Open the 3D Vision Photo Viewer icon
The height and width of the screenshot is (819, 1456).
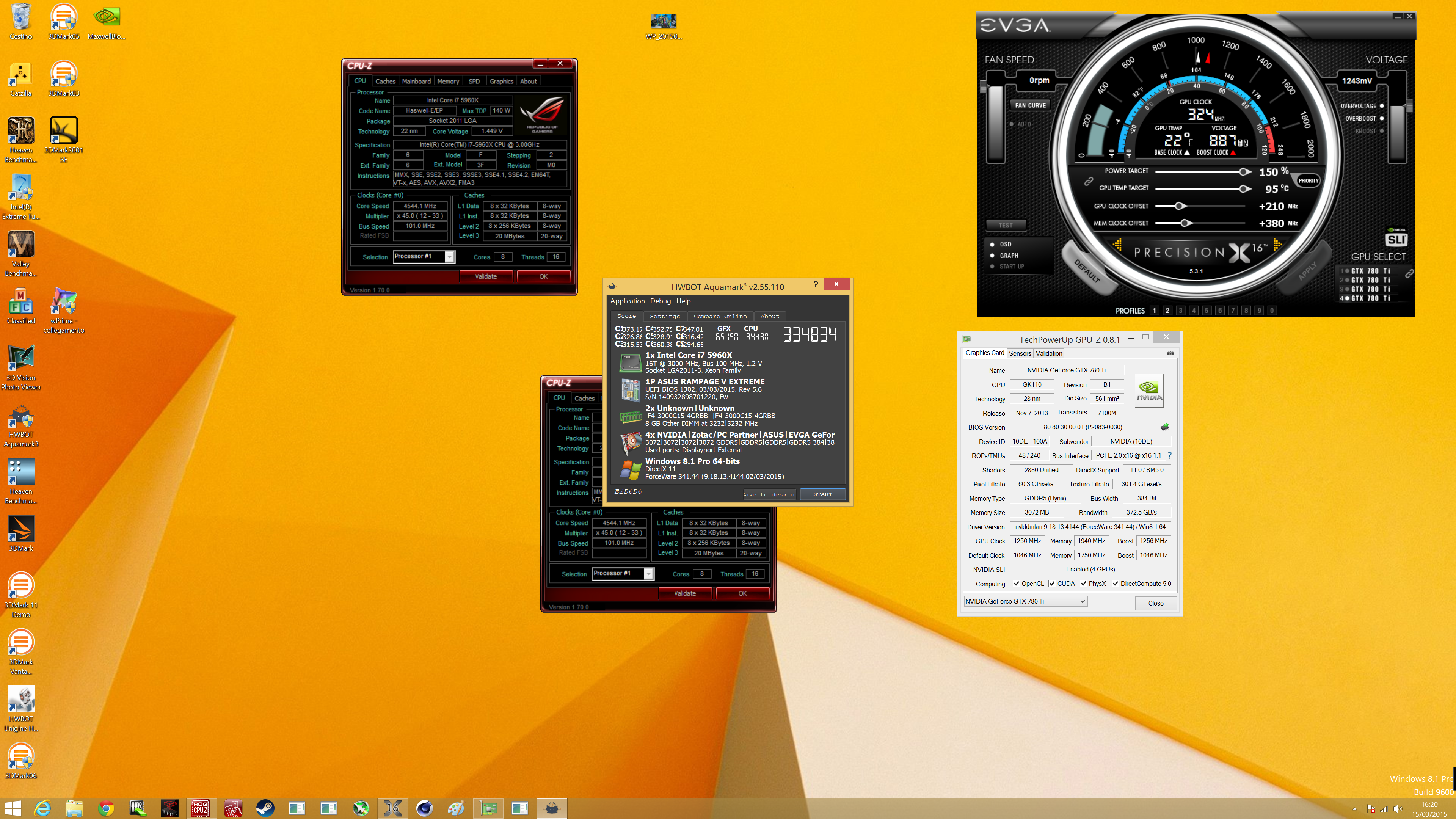coord(21,367)
